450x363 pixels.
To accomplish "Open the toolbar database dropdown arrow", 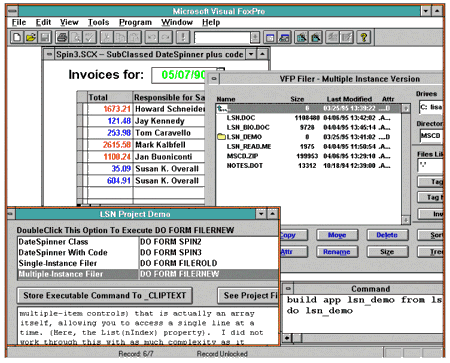I will [x=255, y=37].
